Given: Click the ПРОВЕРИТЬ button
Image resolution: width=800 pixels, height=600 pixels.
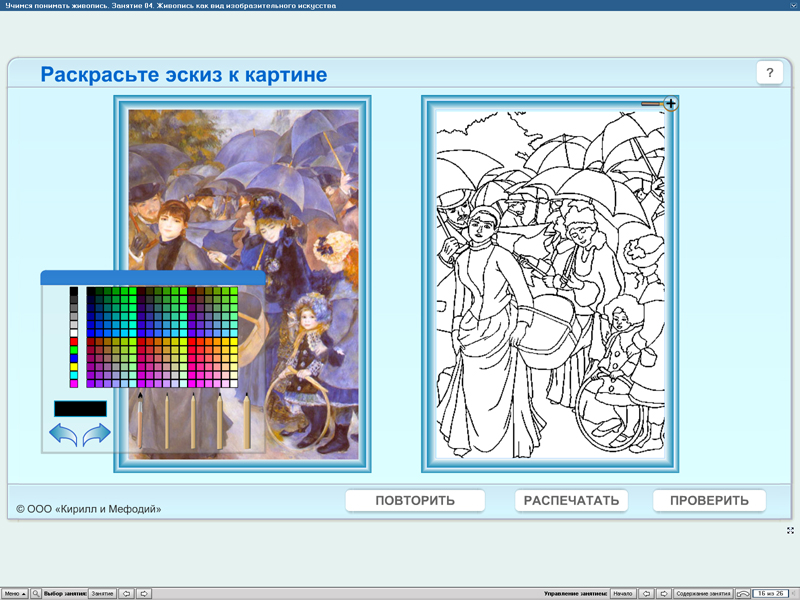Looking at the screenshot, I should click(709, 501).
